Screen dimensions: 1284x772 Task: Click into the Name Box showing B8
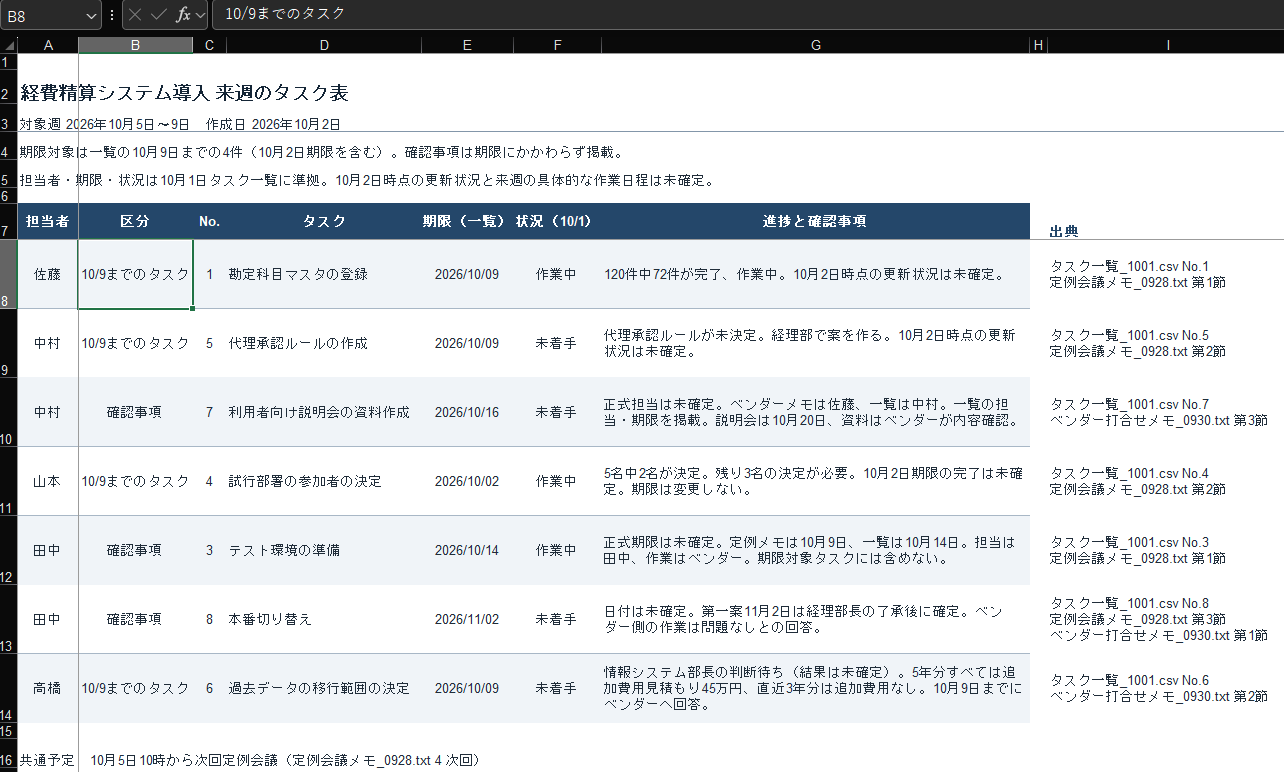[x=42, y=15]
